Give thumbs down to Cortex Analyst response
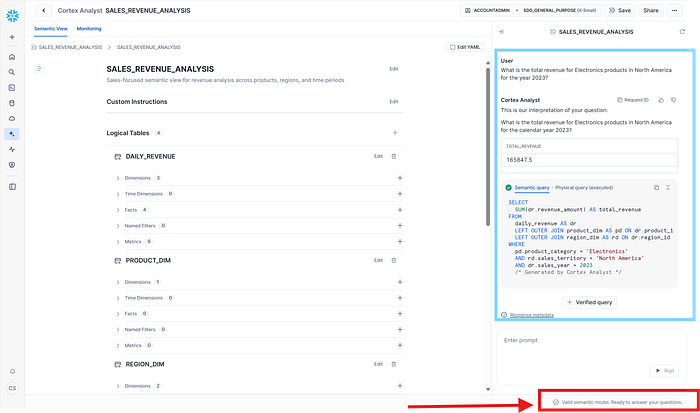 coord(674,100)
